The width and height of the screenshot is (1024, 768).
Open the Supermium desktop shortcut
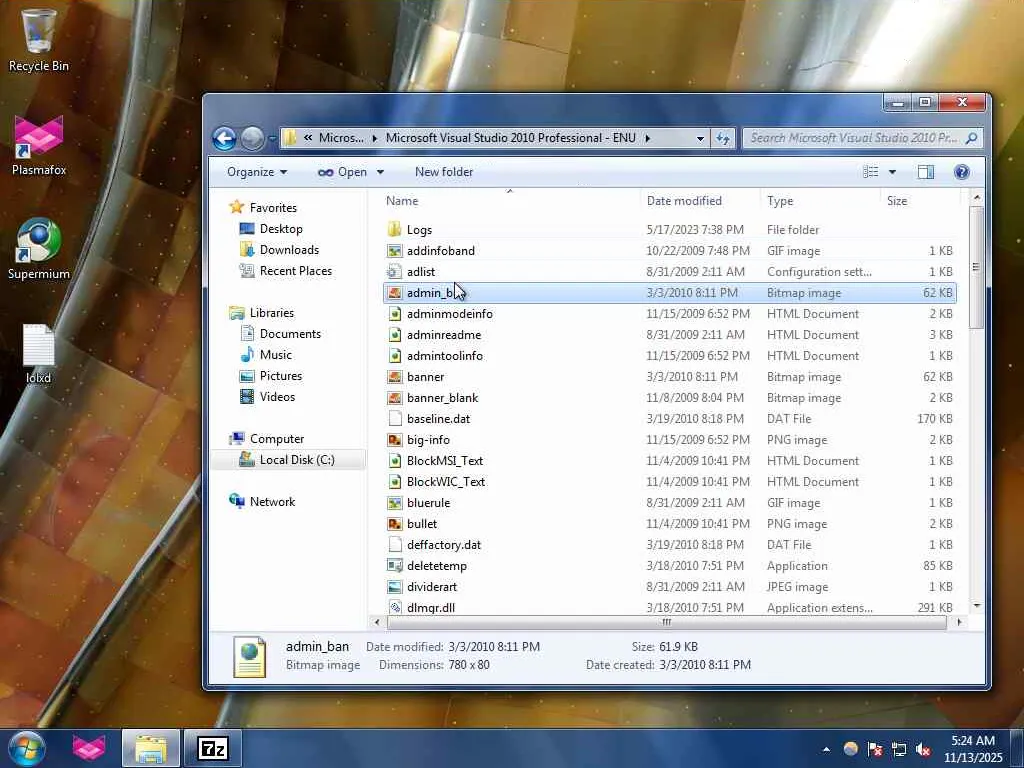pos(39,249)
